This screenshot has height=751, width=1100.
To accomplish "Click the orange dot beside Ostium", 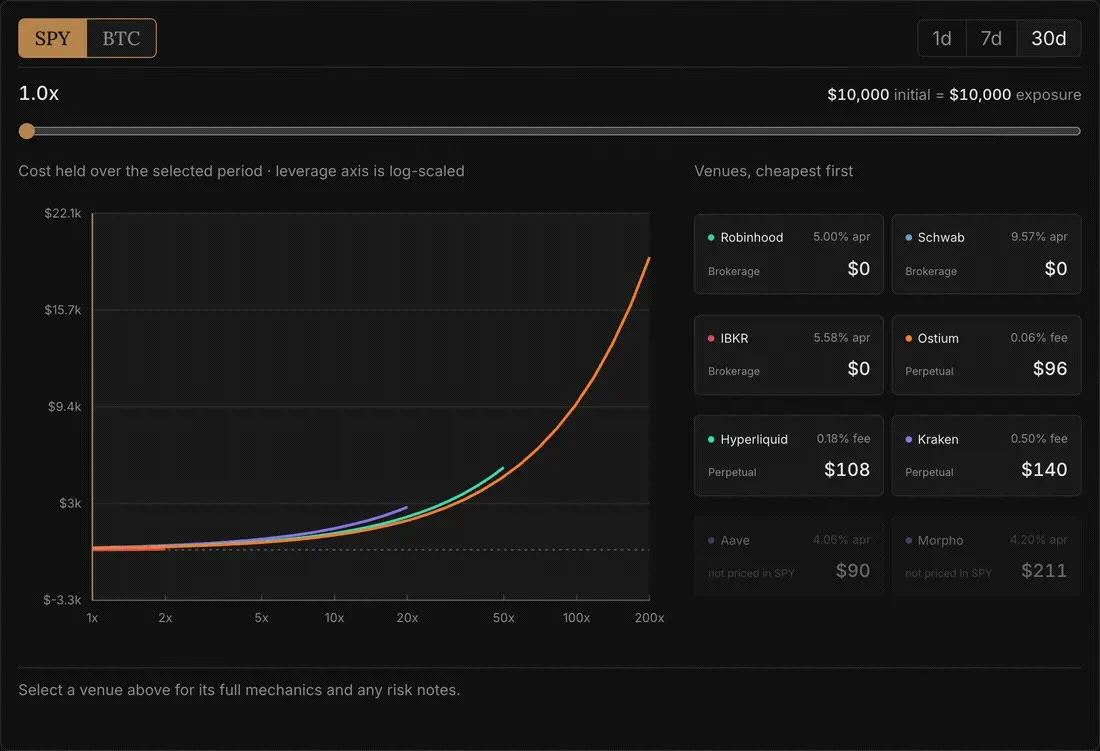I will [x=908, y=339].
